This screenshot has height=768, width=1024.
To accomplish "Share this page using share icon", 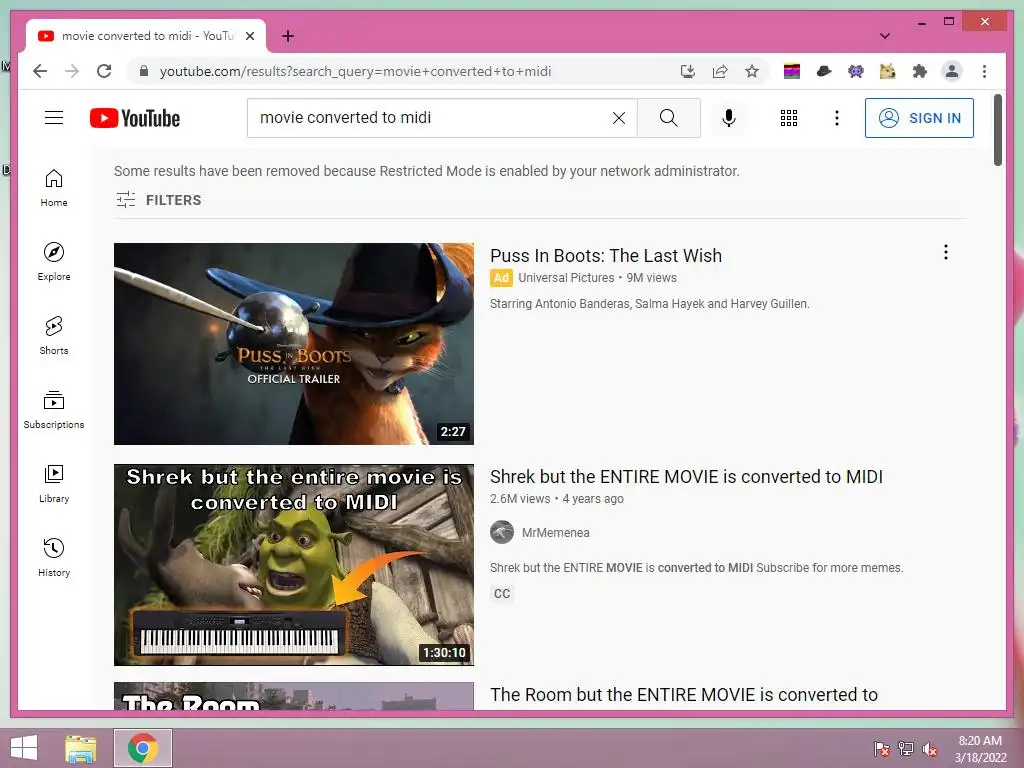I will [720, 71].
